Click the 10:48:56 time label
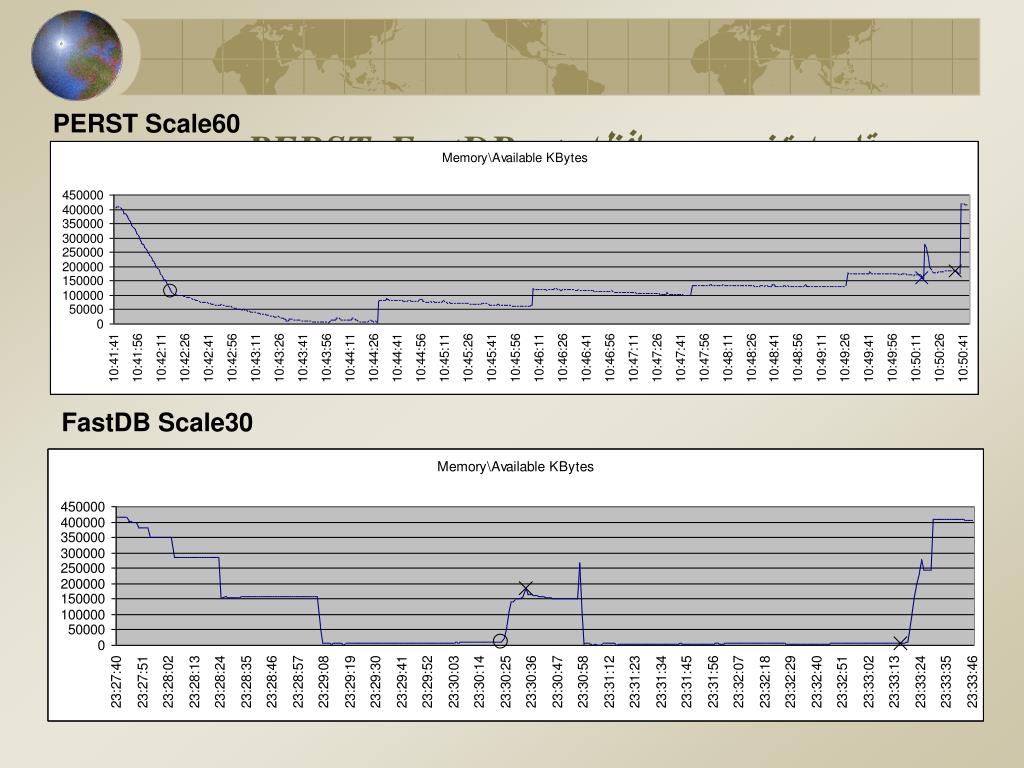The height and width of the screenshot is (768, 1024). 797,357
